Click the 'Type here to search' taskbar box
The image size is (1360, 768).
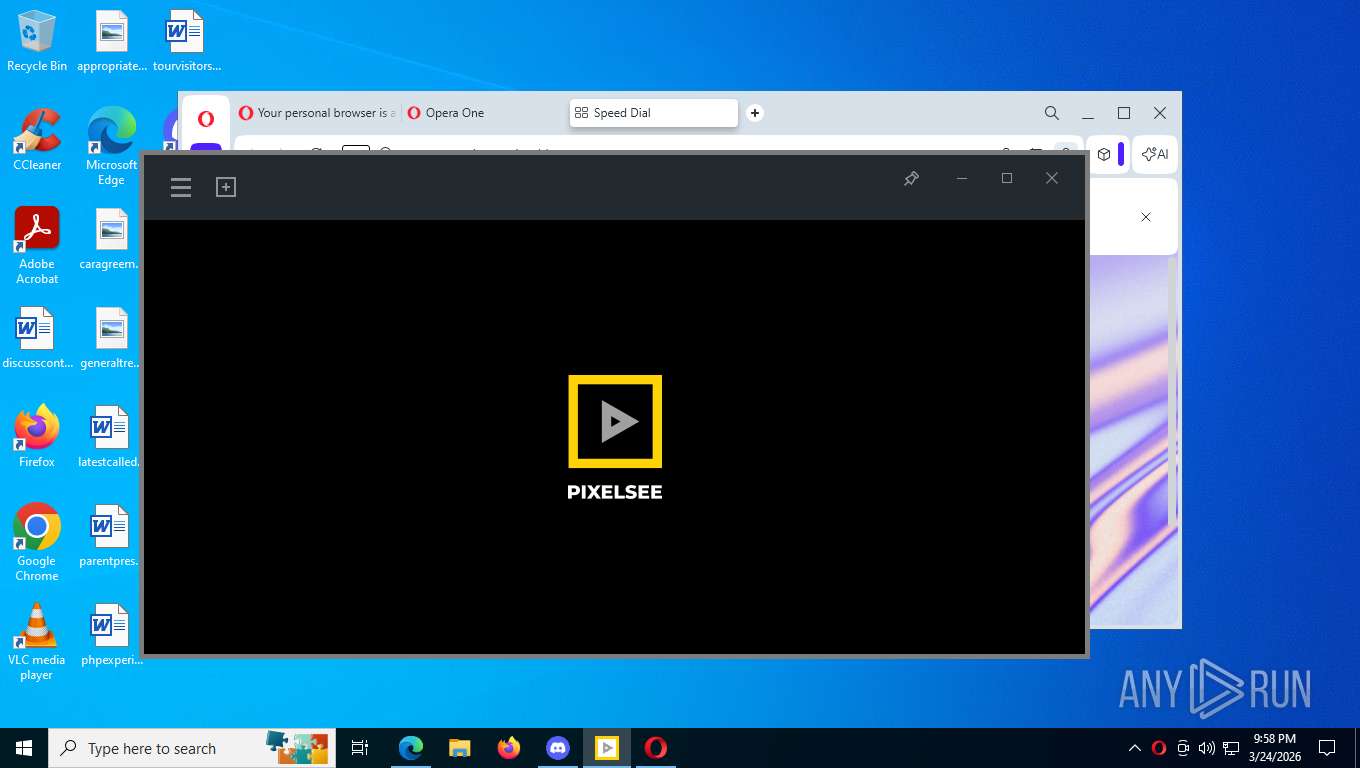tap(192, 748)
